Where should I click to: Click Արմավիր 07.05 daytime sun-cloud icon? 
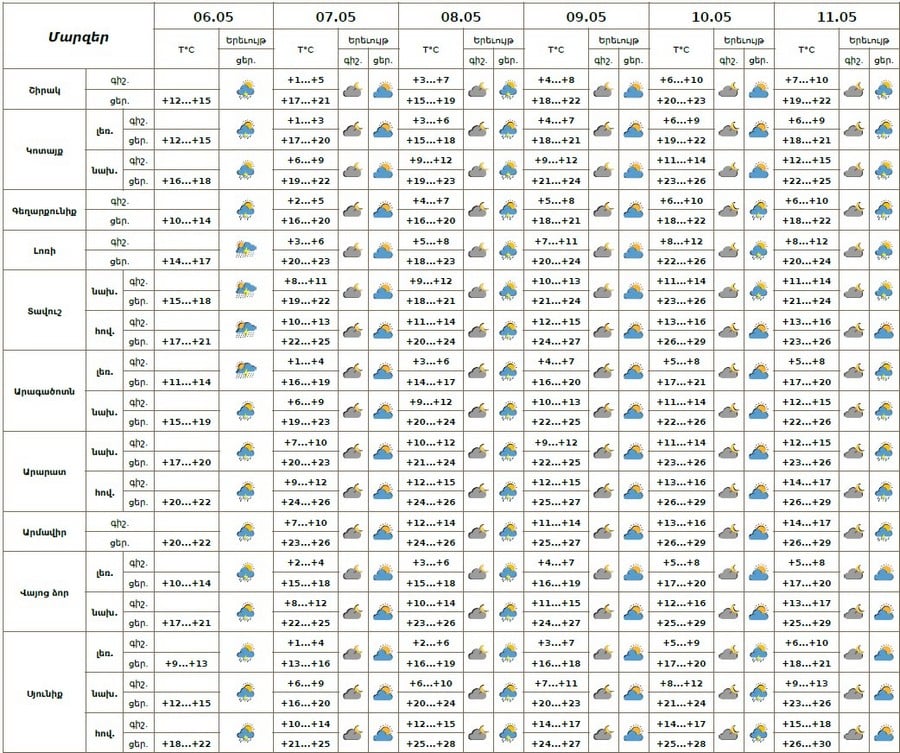coord(383,531)
